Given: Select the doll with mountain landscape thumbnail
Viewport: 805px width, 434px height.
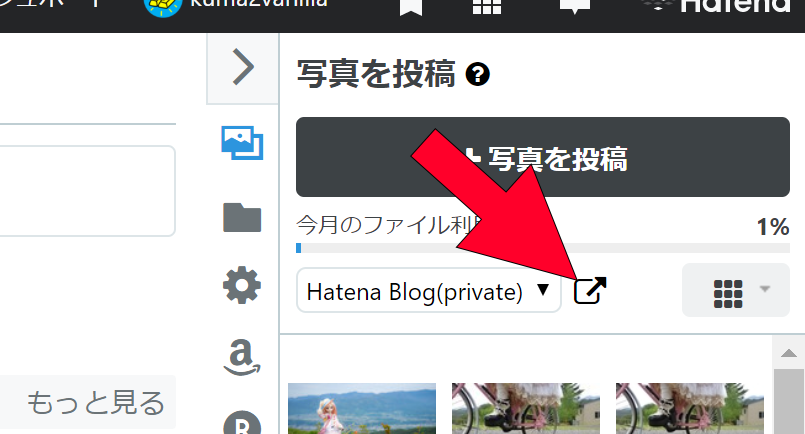Looking at the screenshot, I should click(362, 408).
